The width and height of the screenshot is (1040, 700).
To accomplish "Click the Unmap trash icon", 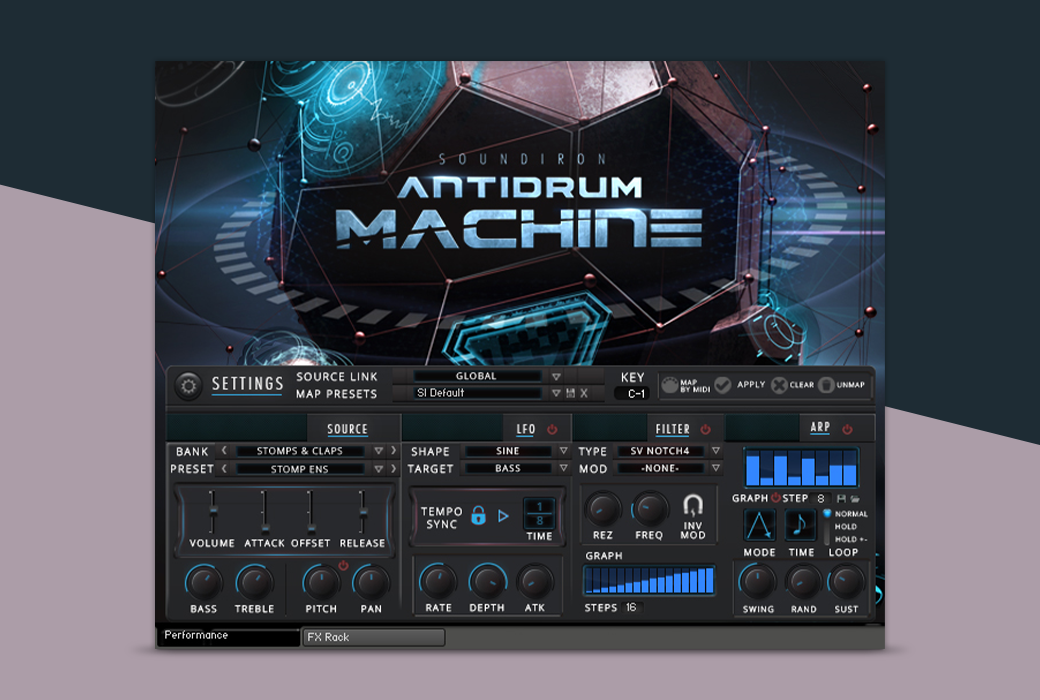I will [826, 385].
